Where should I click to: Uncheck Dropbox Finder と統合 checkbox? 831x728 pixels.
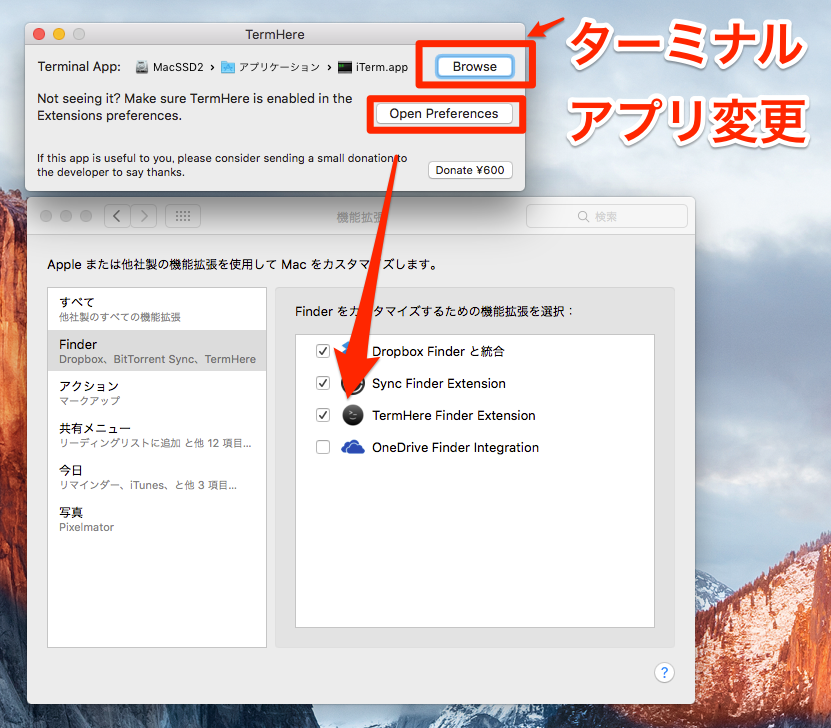323,351
